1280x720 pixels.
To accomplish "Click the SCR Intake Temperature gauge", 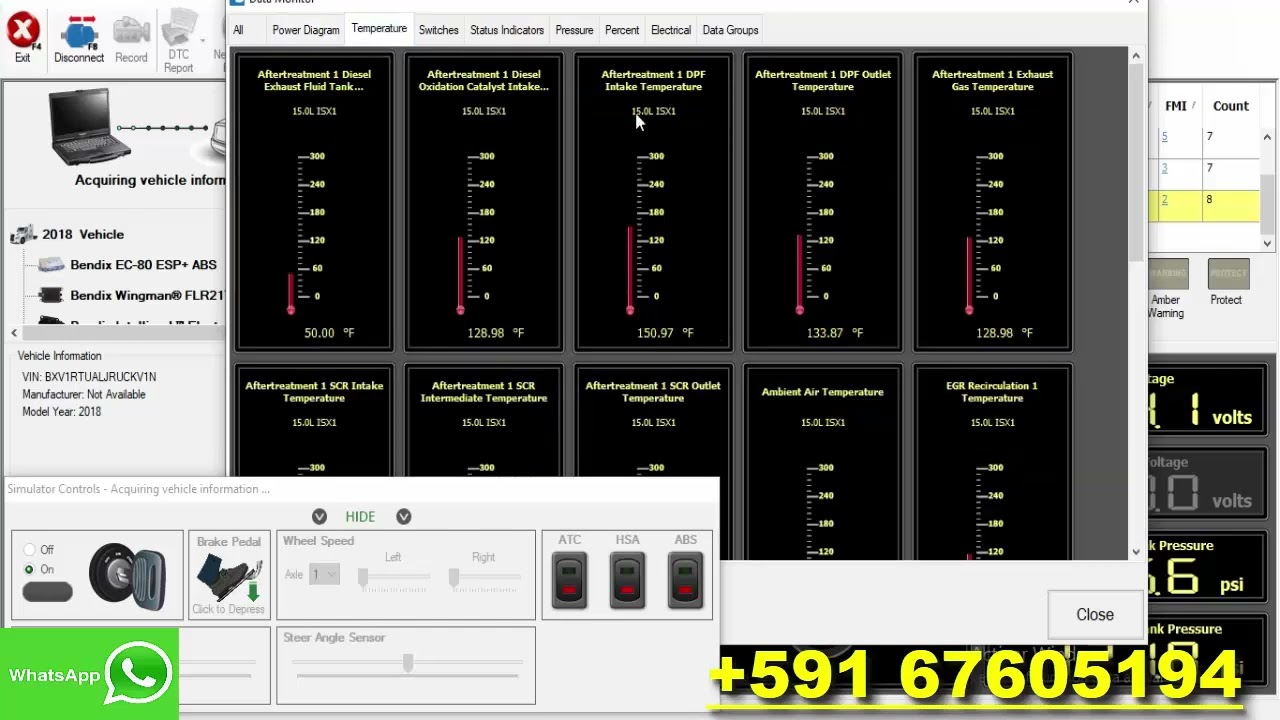I will click(x=314, y=420).
